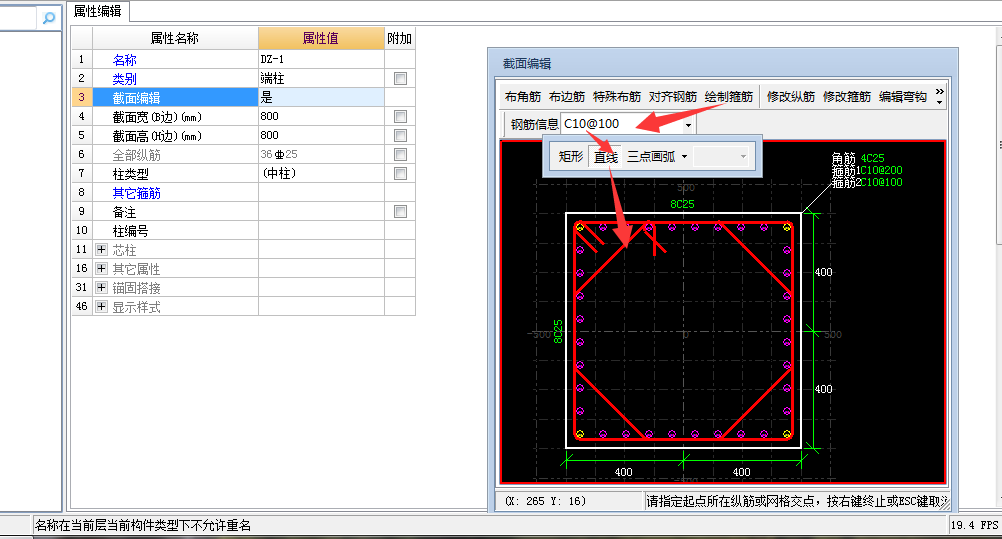Choose 直线 drawing mode

click(x=606, y=157)
